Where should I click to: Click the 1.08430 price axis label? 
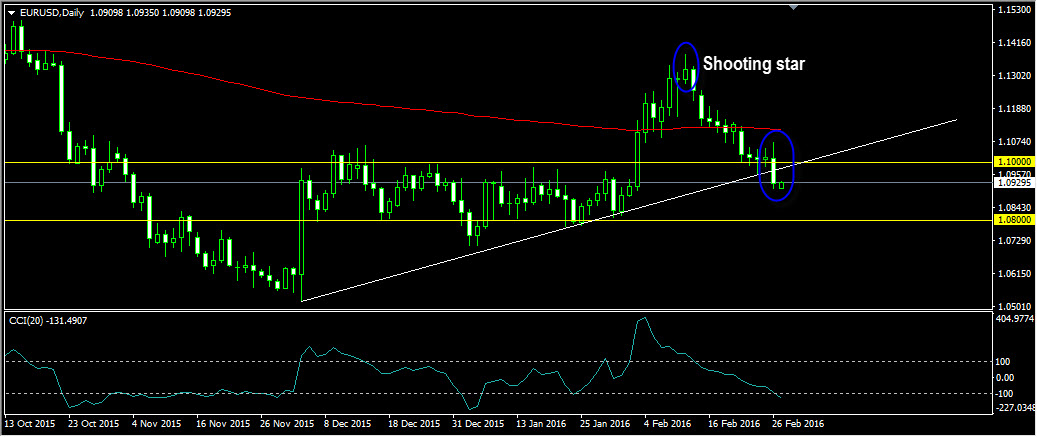pyautogui.click(x=1016, y=208)
